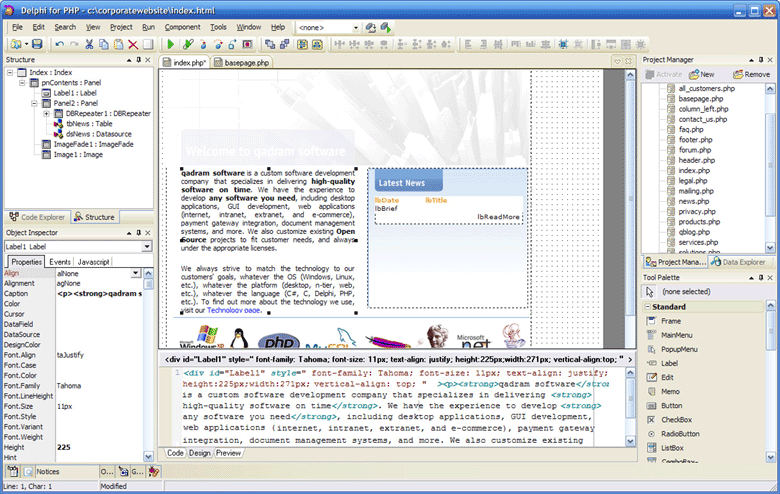Open the Tools menu
780x494 pixels.
(x=218, y=27)
